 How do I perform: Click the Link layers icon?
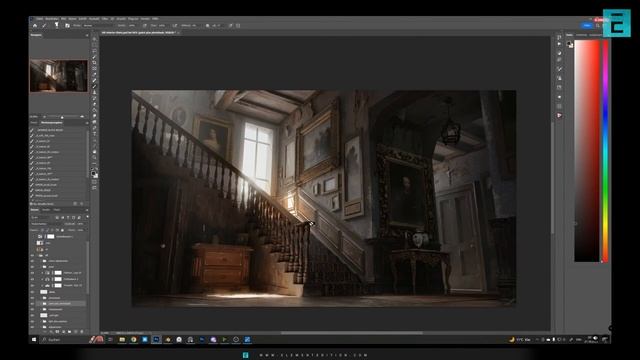tap(44, 332)
